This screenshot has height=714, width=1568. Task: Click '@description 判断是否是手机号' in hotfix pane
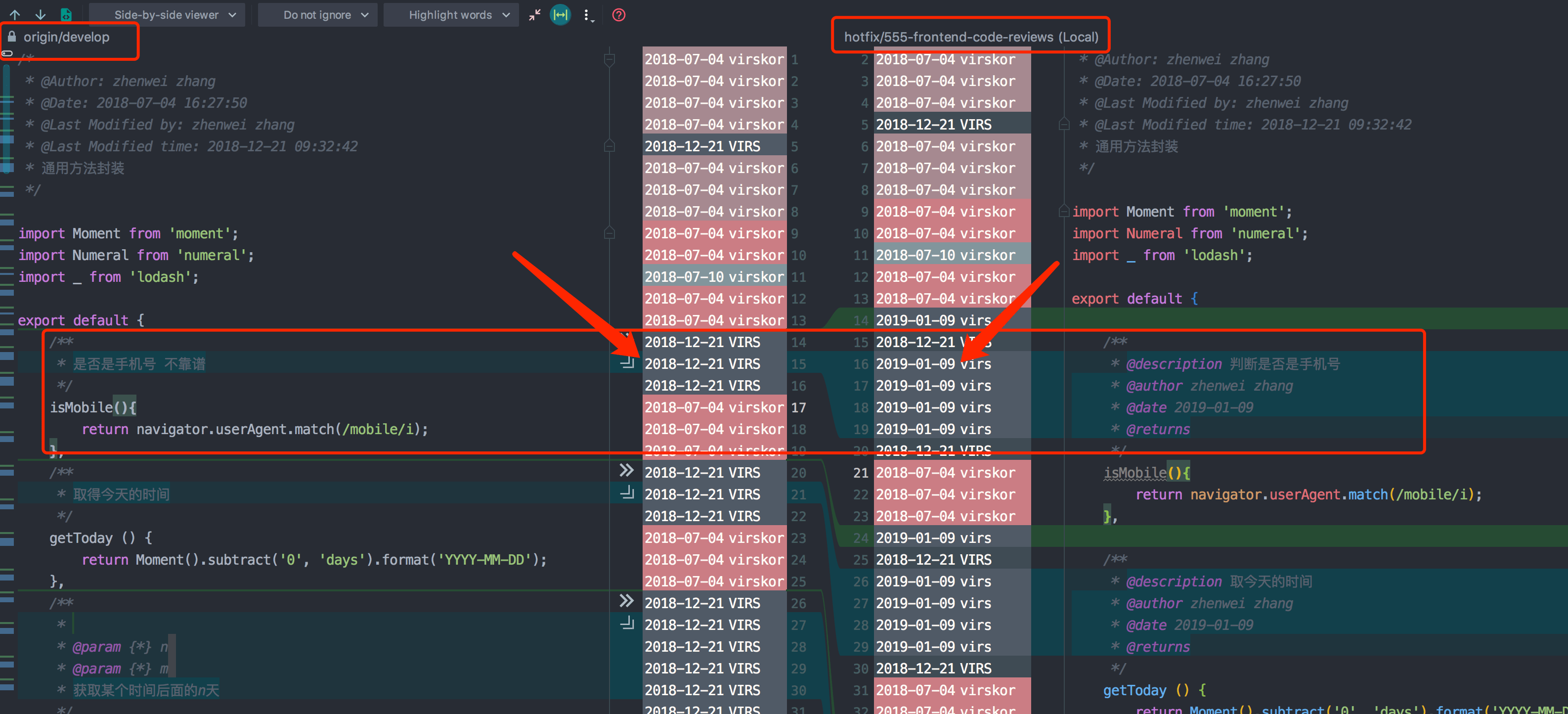1233,364
